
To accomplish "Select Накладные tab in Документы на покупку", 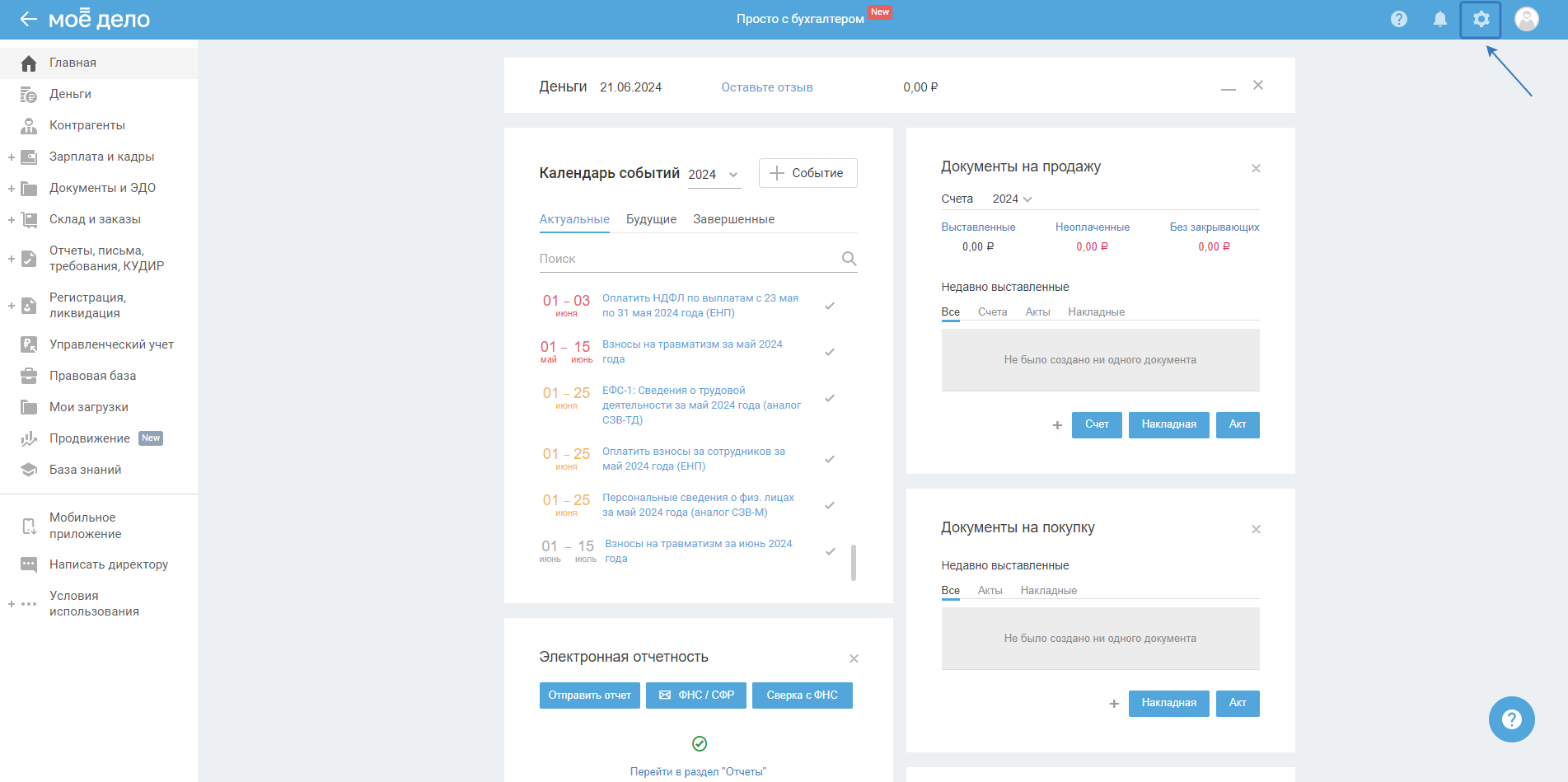I will [x=1049, y=591].
